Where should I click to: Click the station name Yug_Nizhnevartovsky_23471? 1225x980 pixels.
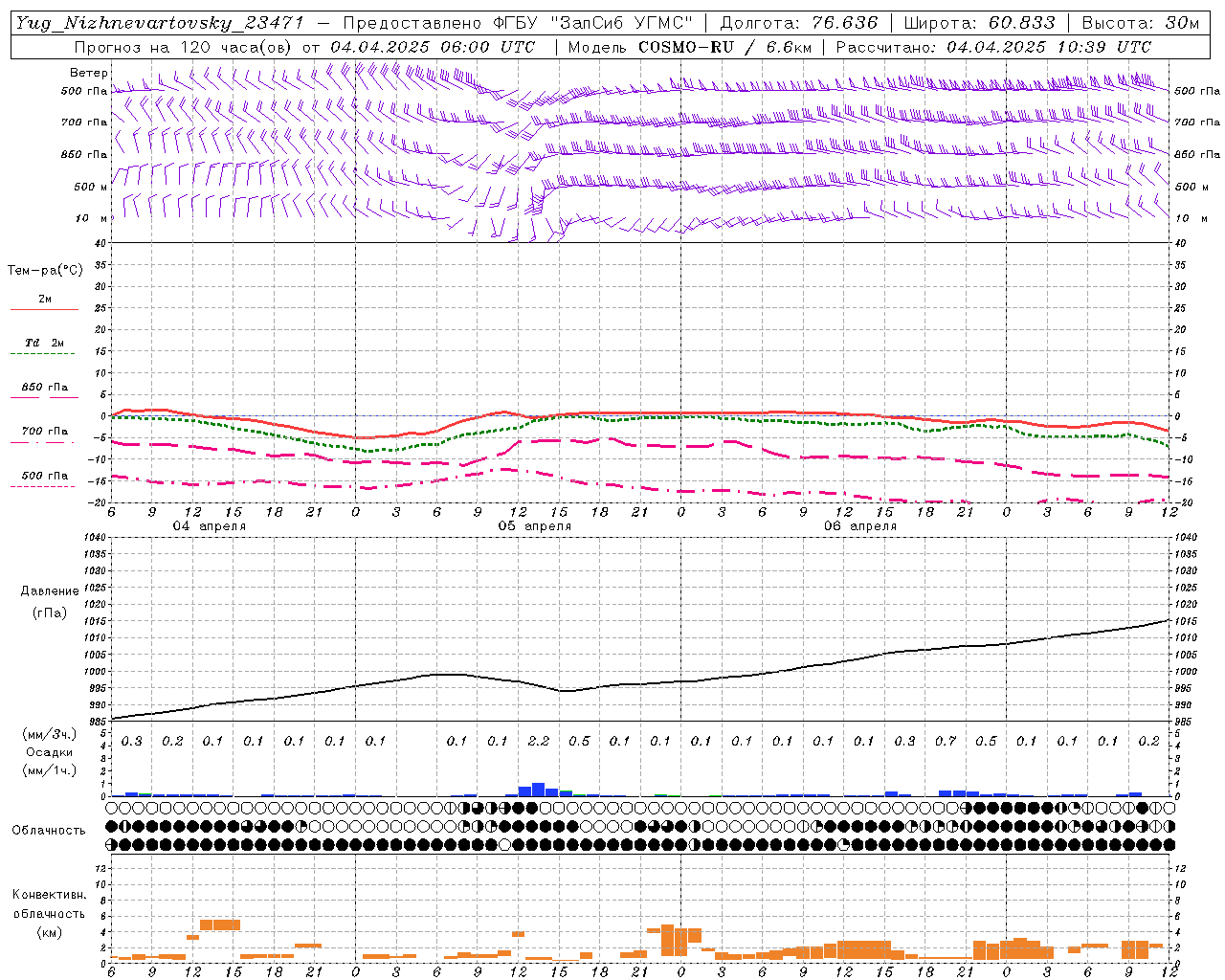pos(159,23)
